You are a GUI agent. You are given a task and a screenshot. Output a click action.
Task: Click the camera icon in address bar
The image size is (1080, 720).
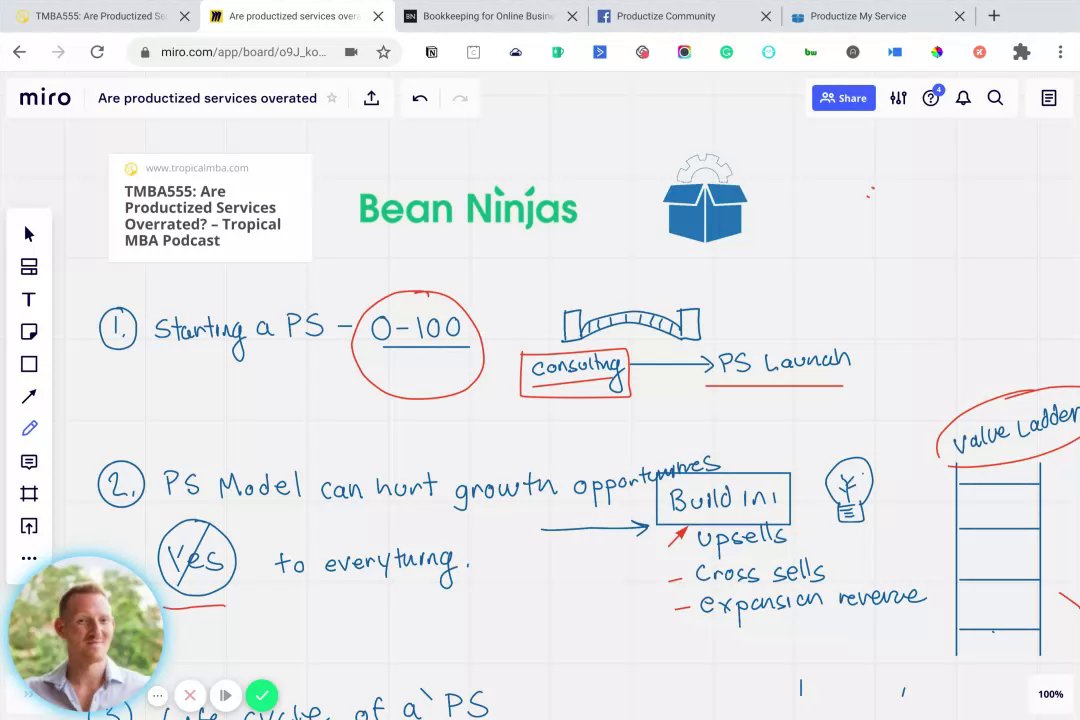351,52
